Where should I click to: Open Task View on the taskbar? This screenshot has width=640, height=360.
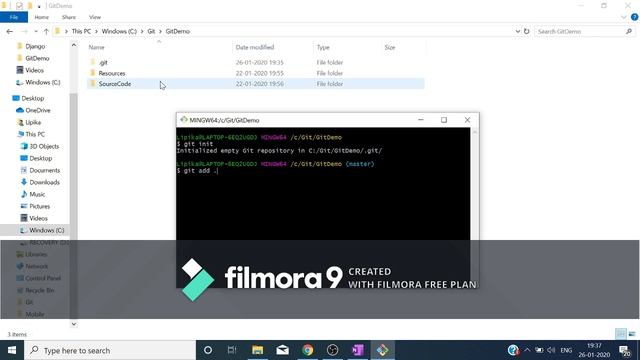click(x=232, y=350)
